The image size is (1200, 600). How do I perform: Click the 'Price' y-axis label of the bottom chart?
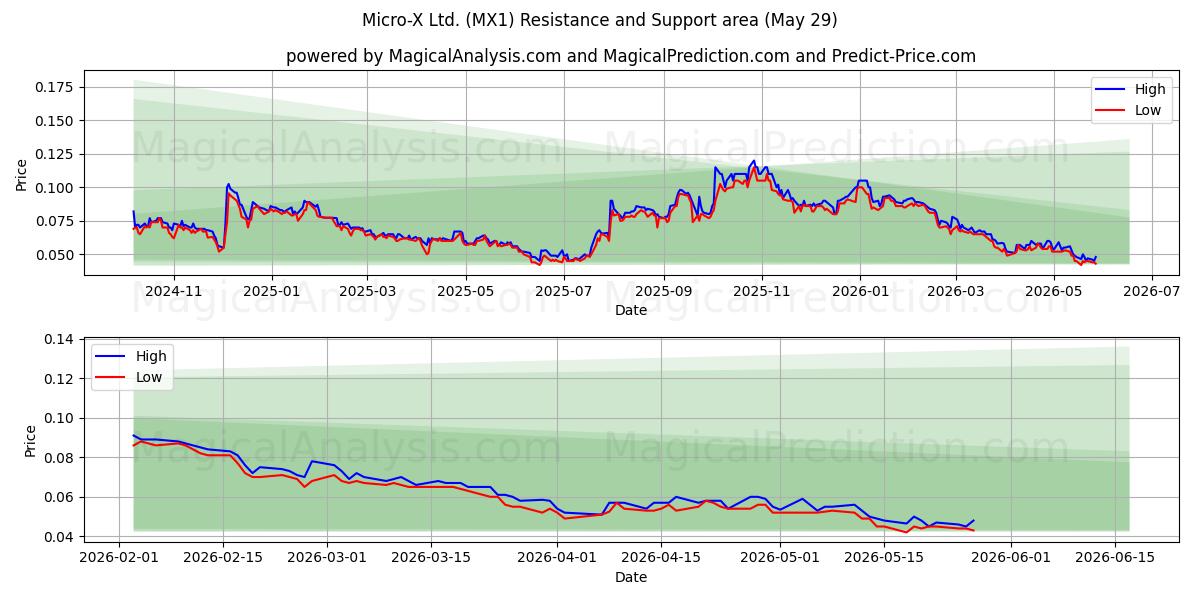coord(30,441)
